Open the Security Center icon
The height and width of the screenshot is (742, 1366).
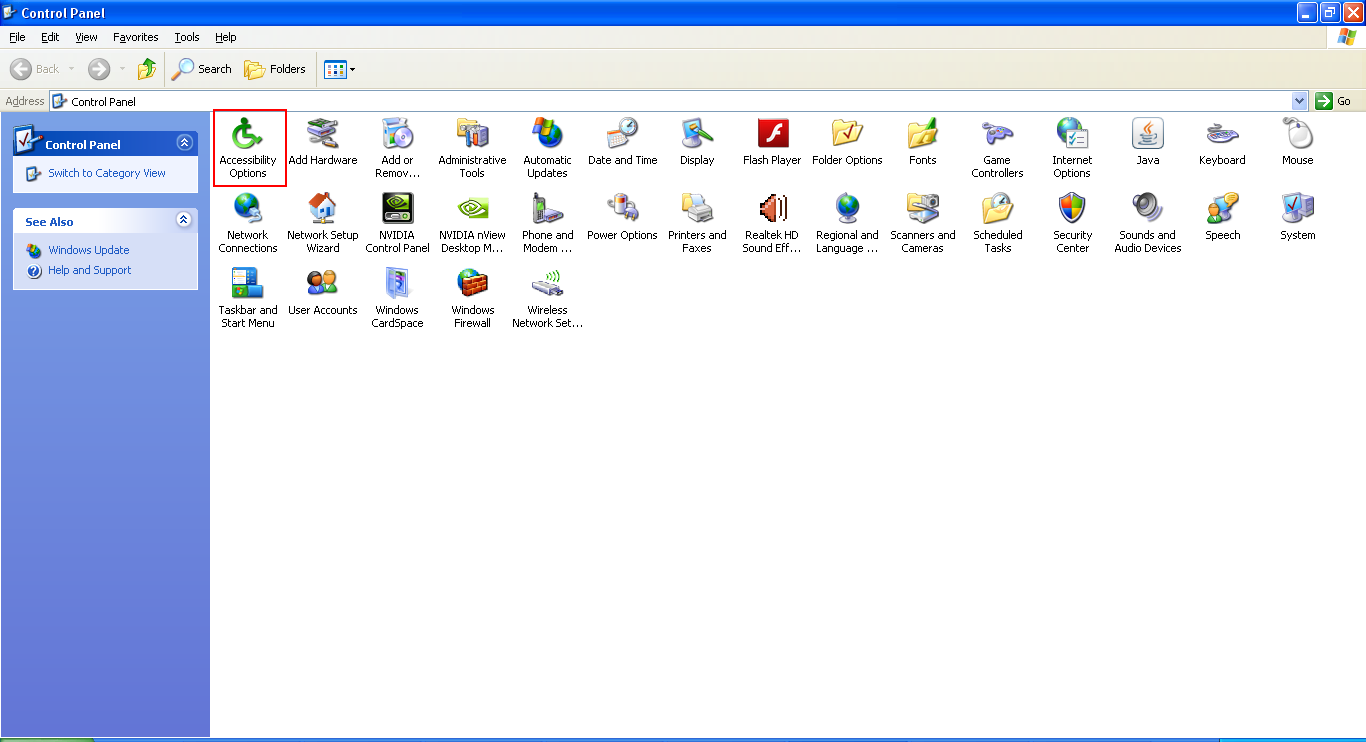[1072, 223]
